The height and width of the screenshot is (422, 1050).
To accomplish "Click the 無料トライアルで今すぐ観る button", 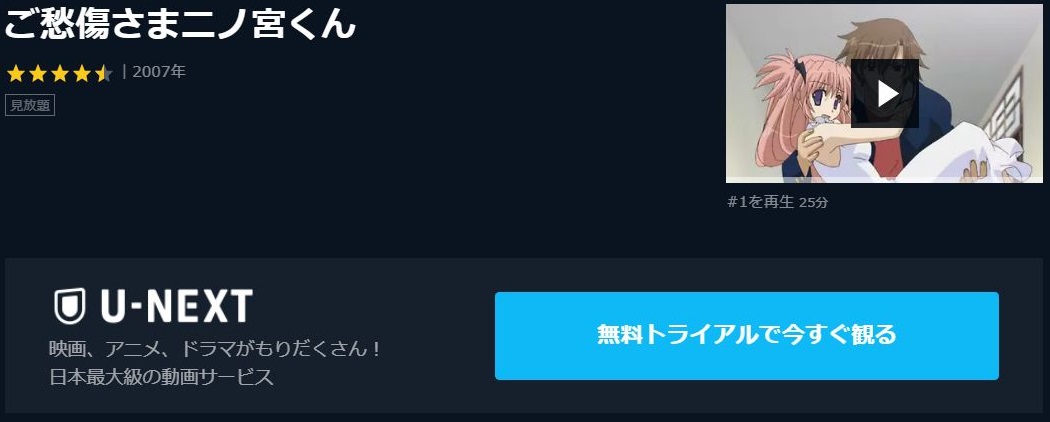I will [747, 336].
